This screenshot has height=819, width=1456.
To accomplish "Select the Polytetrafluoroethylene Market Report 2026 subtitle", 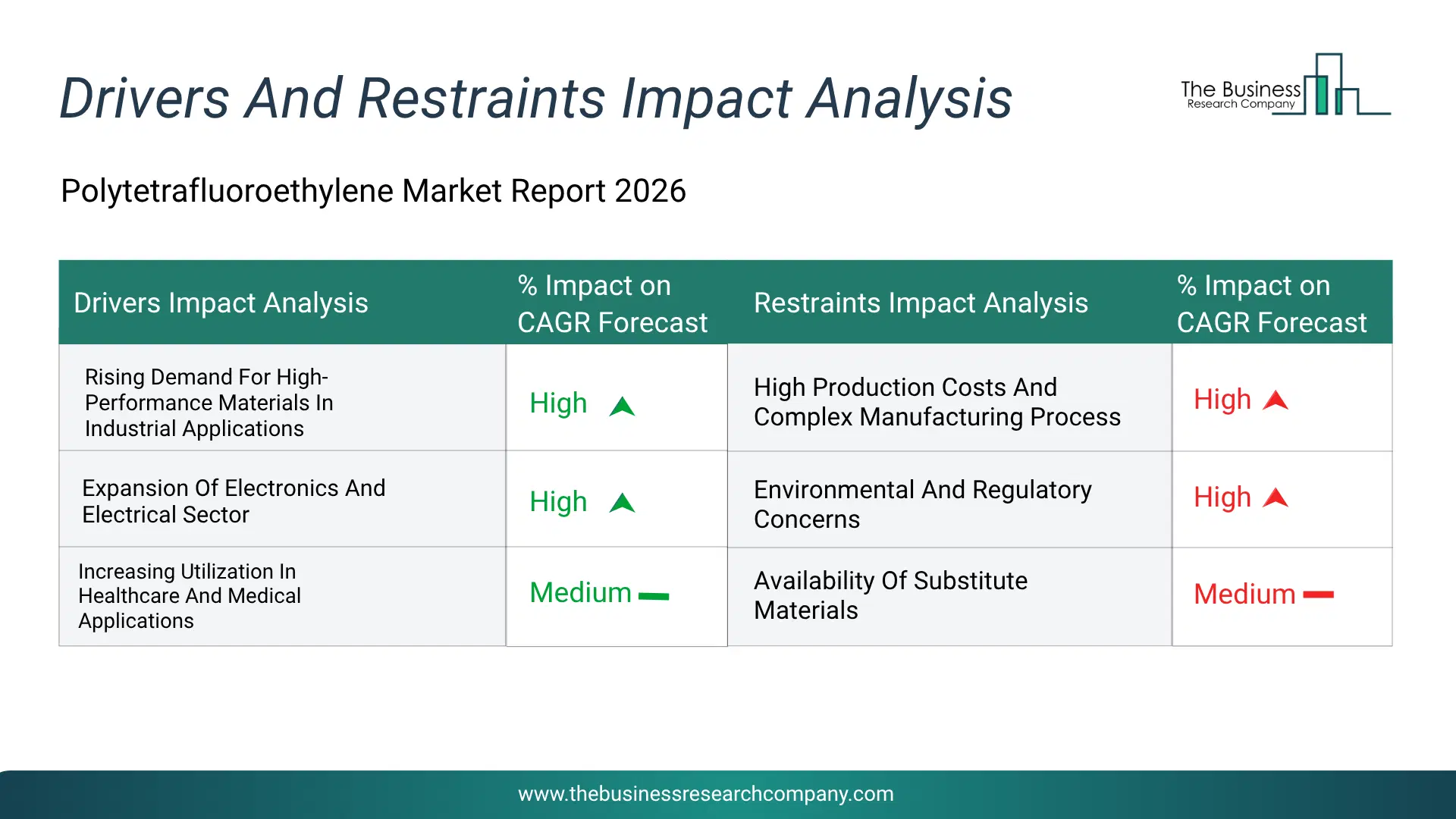I will click(373, 190).
